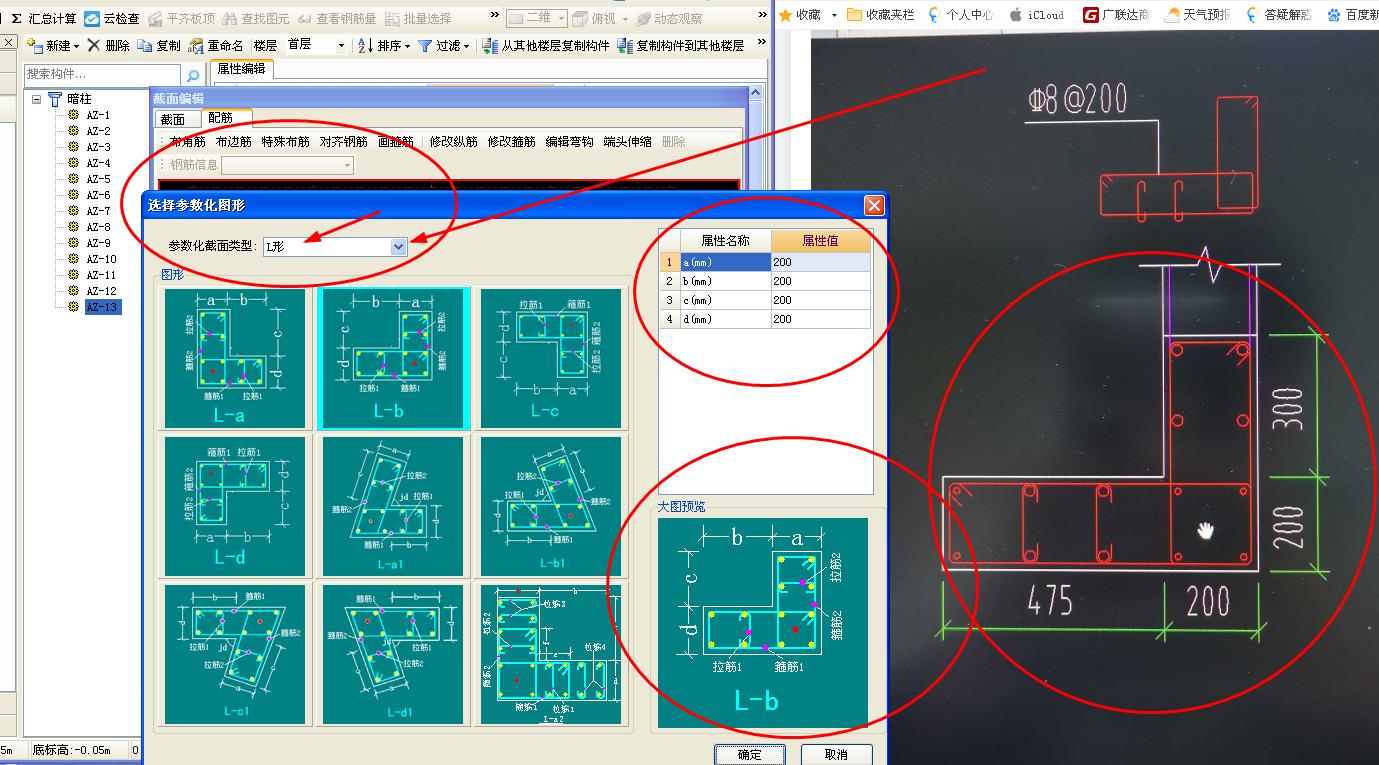
Task: Select AZ-13 in the tree
Action: click(x=103, y=307)
